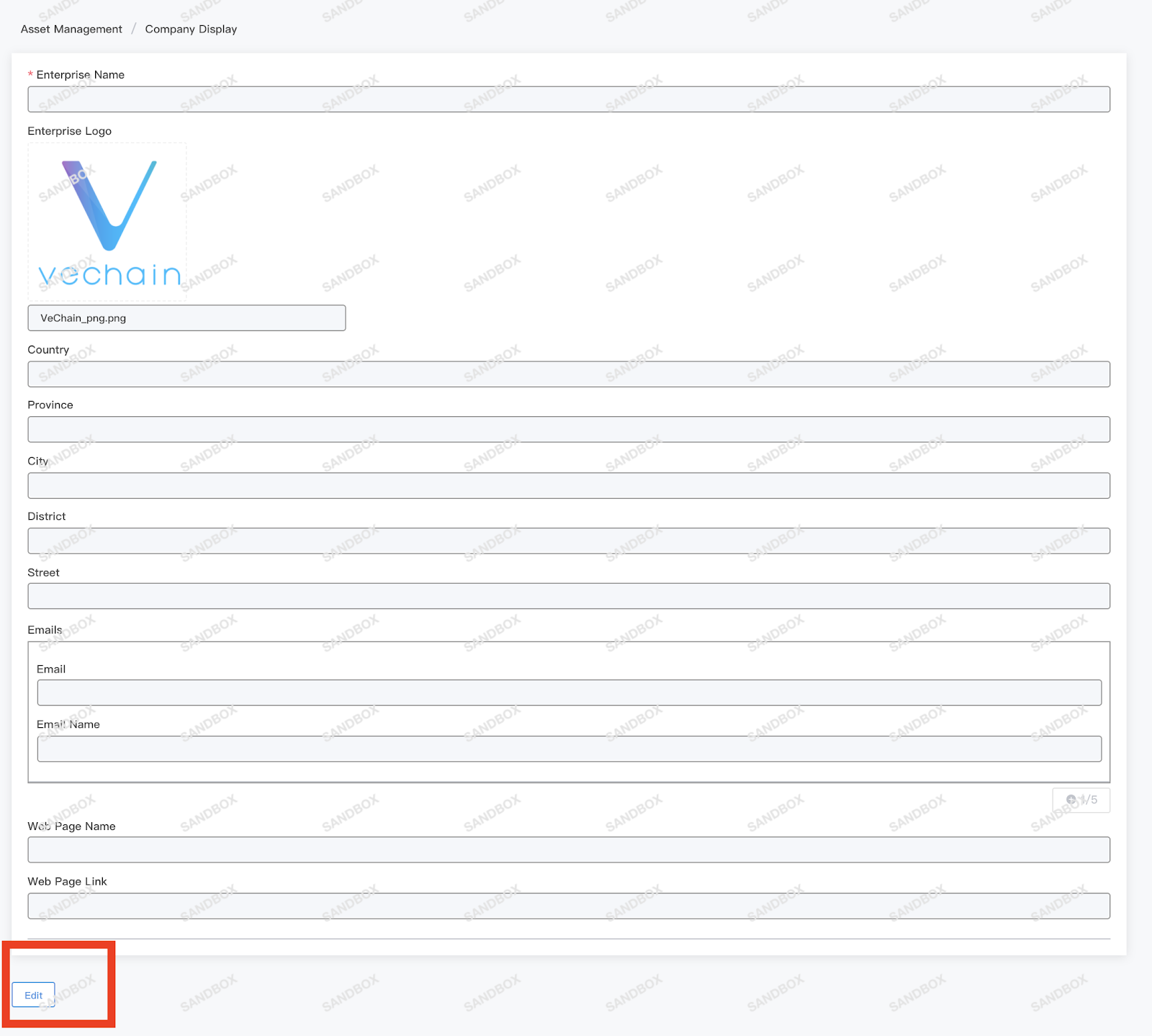Focus the City input field
Viewport: 1152px width, 1036px height.
pos(569,485)
